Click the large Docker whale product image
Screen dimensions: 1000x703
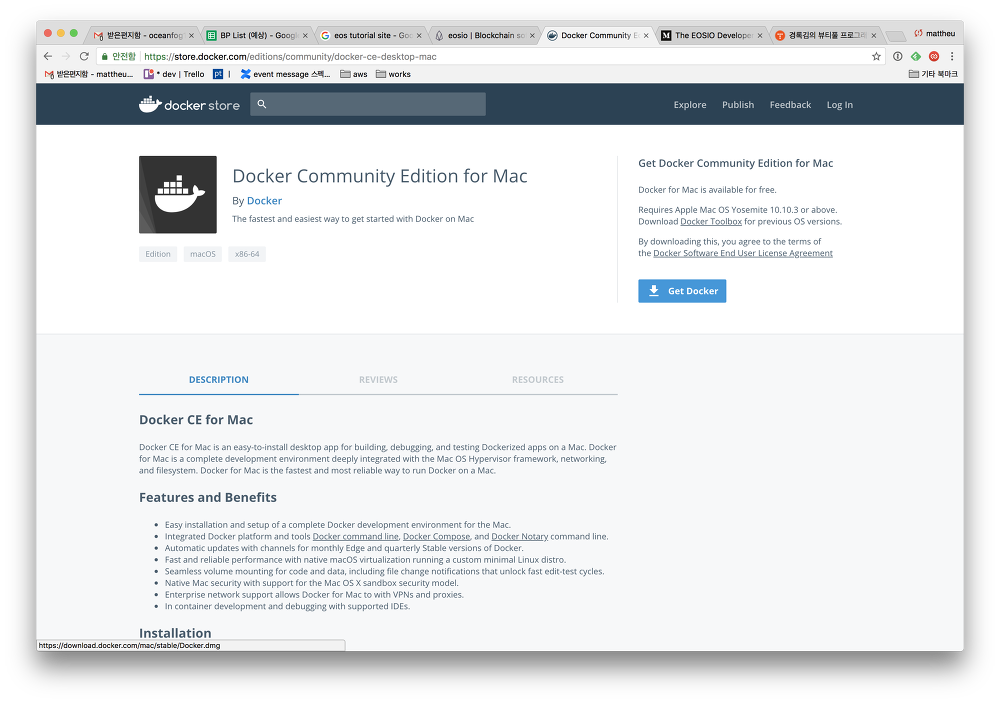click(x=178, y=195)
